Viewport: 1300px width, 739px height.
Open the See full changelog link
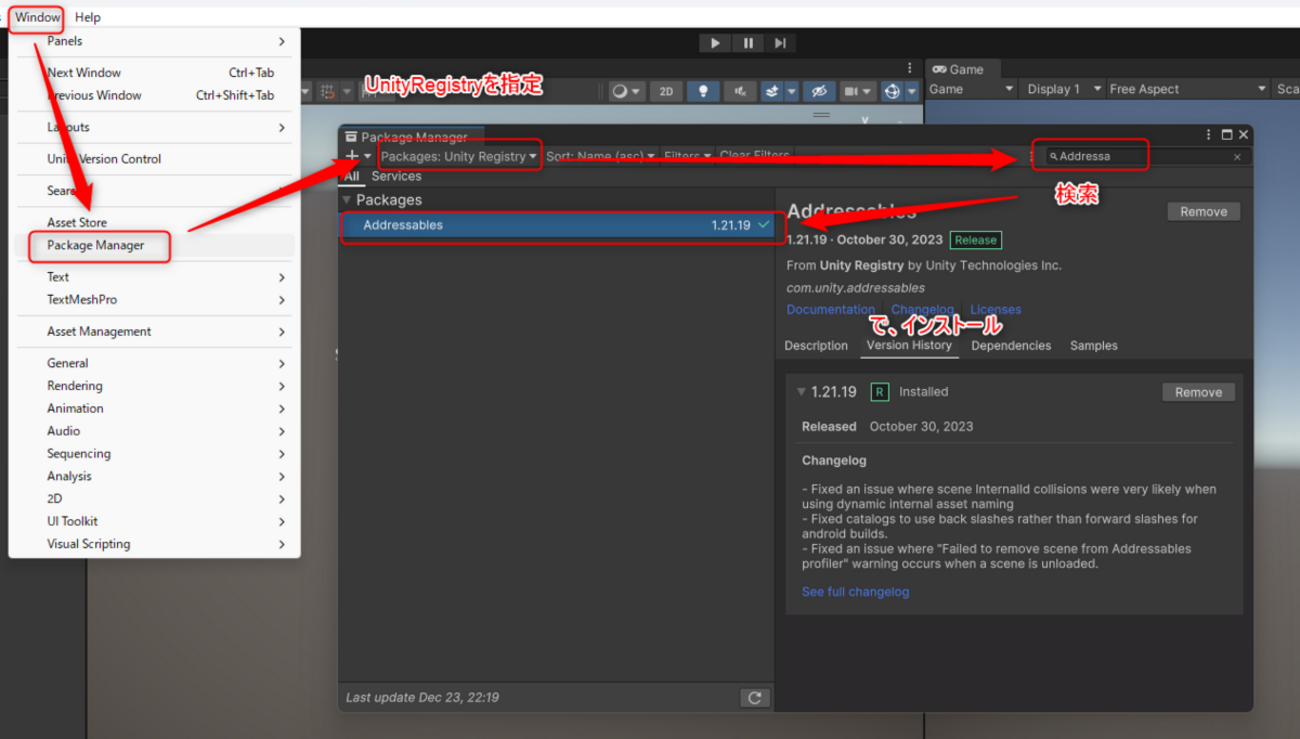coord(855,591)
